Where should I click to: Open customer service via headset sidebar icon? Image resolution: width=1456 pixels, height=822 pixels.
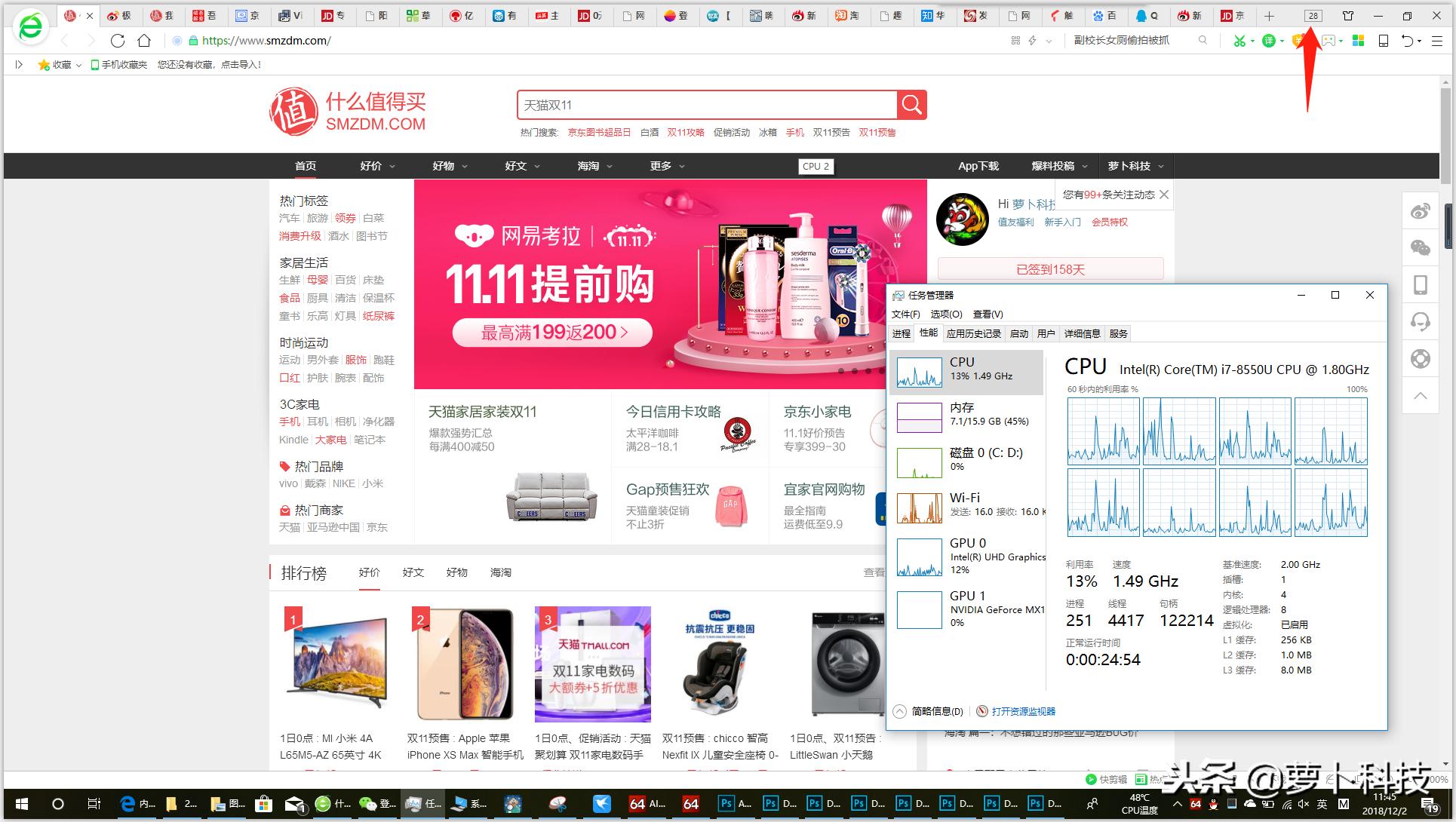(1421, 321)
